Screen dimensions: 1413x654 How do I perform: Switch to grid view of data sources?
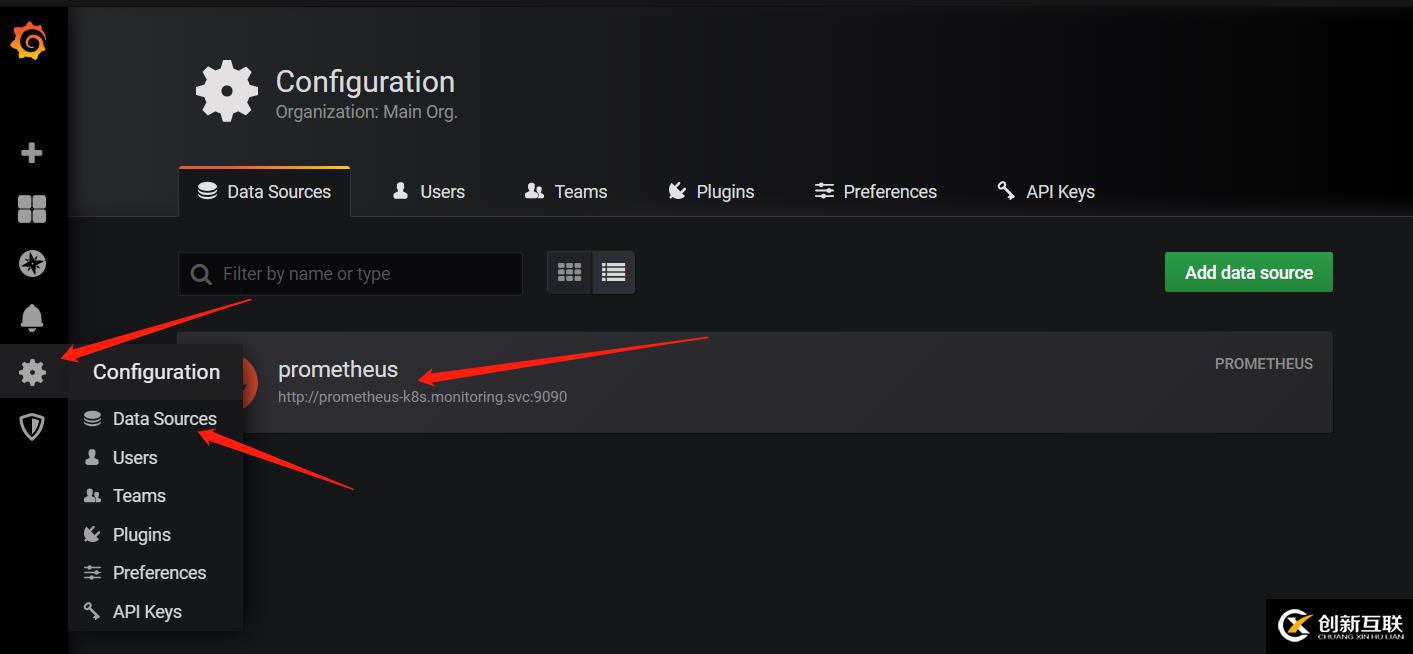pyautogui.click(x=570, y=272)
